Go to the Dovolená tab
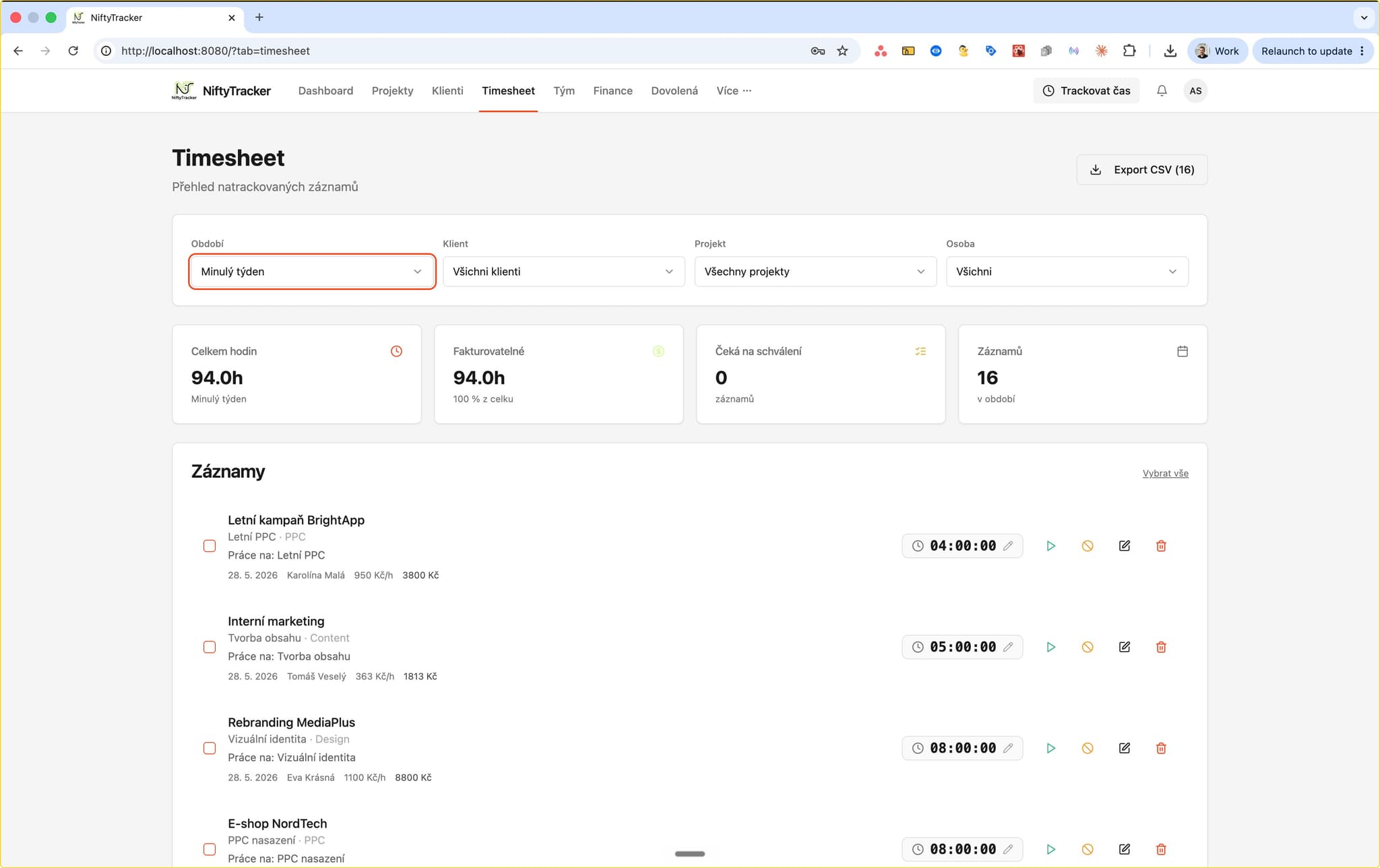The width and height of the screenshot is (1380, 868). click(675, 91)
